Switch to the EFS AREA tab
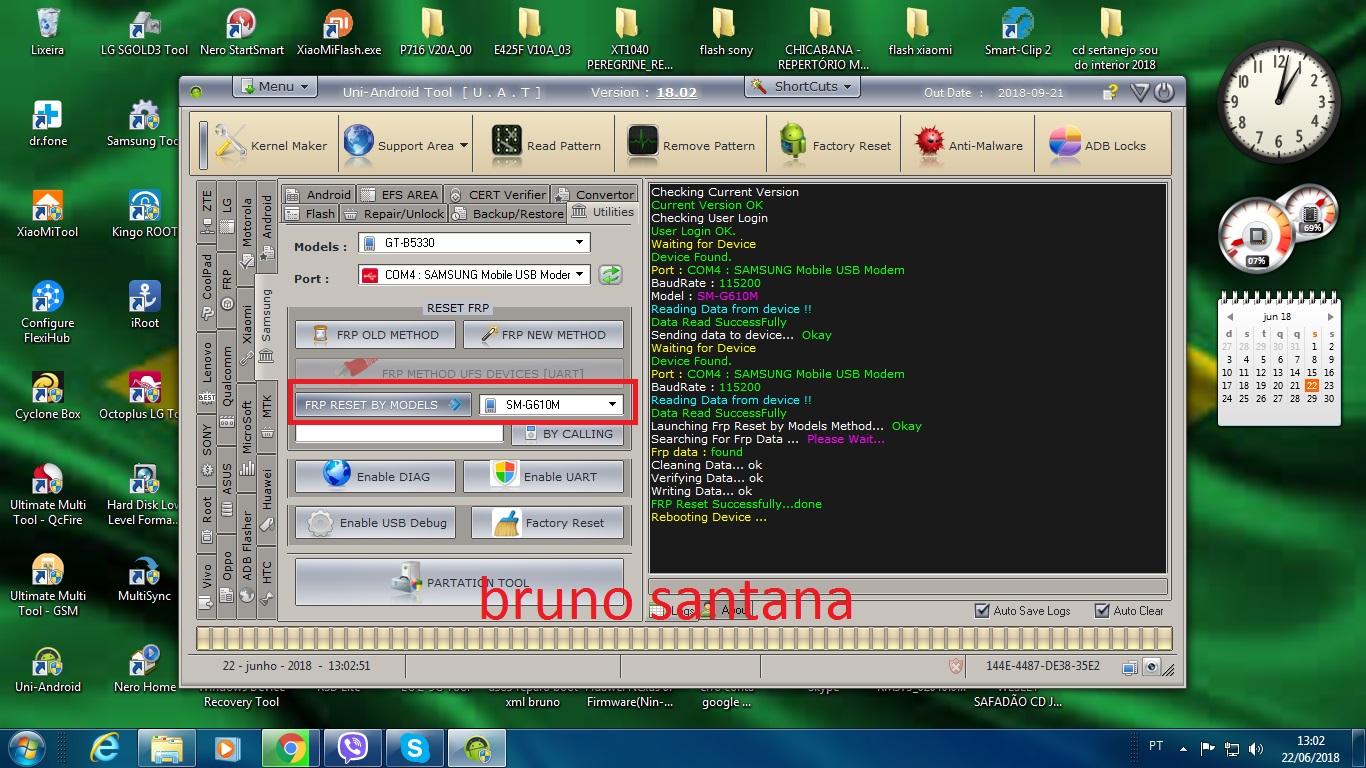The height and width of the screenshot is (768, 1366). [x=398, y=194]
